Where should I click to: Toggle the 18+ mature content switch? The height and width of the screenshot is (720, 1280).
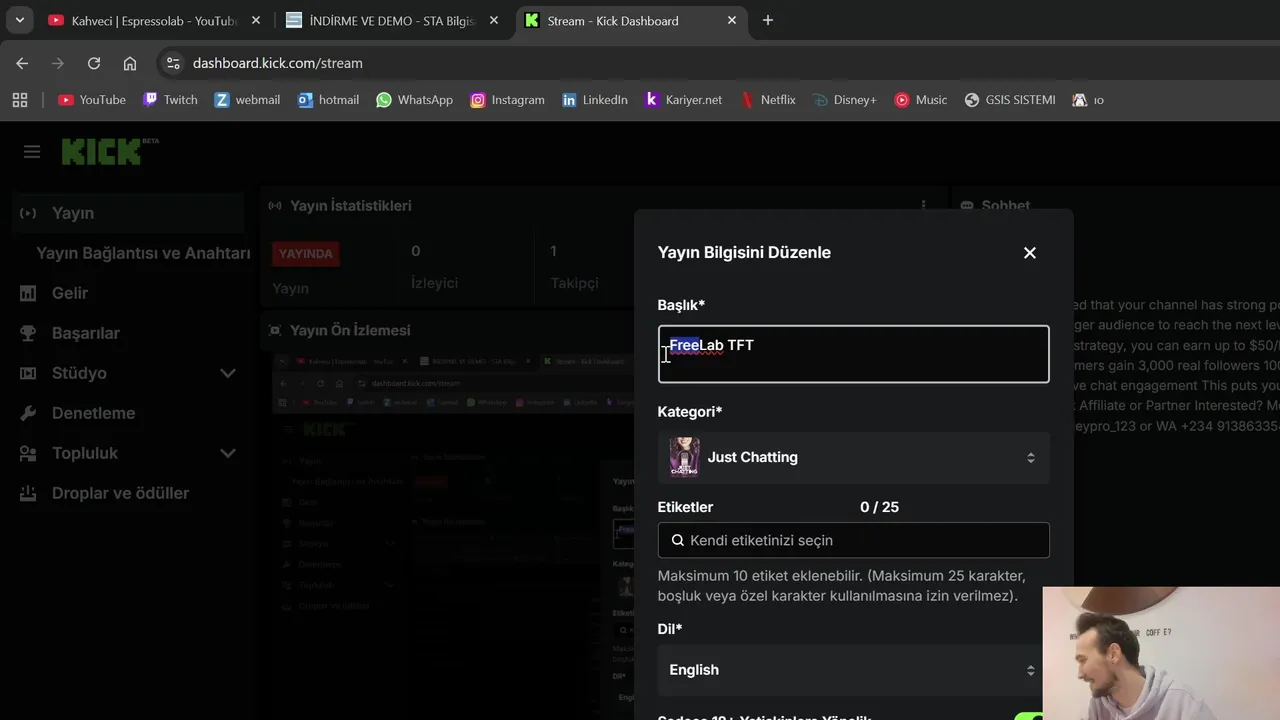(1031, 716)
